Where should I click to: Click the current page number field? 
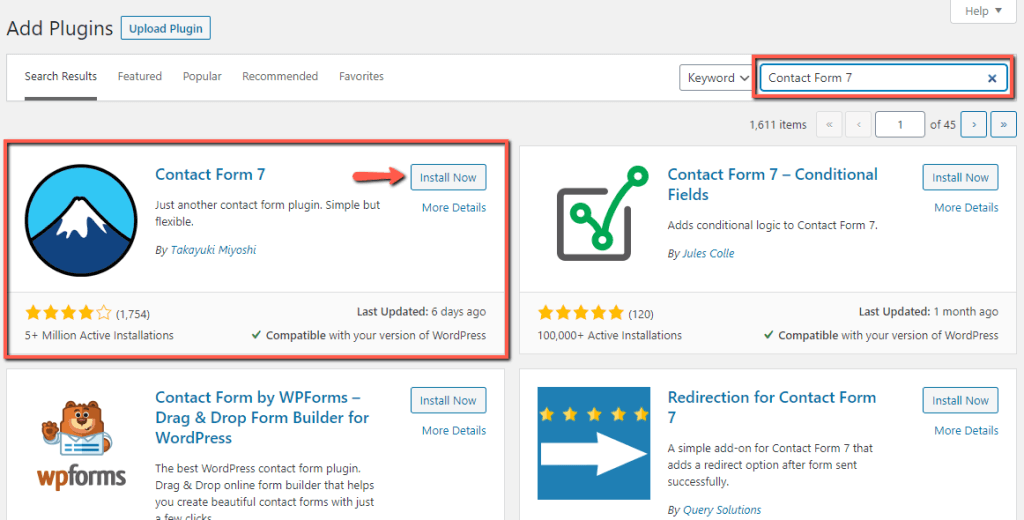pyautogui.click(x=900, y=124)
